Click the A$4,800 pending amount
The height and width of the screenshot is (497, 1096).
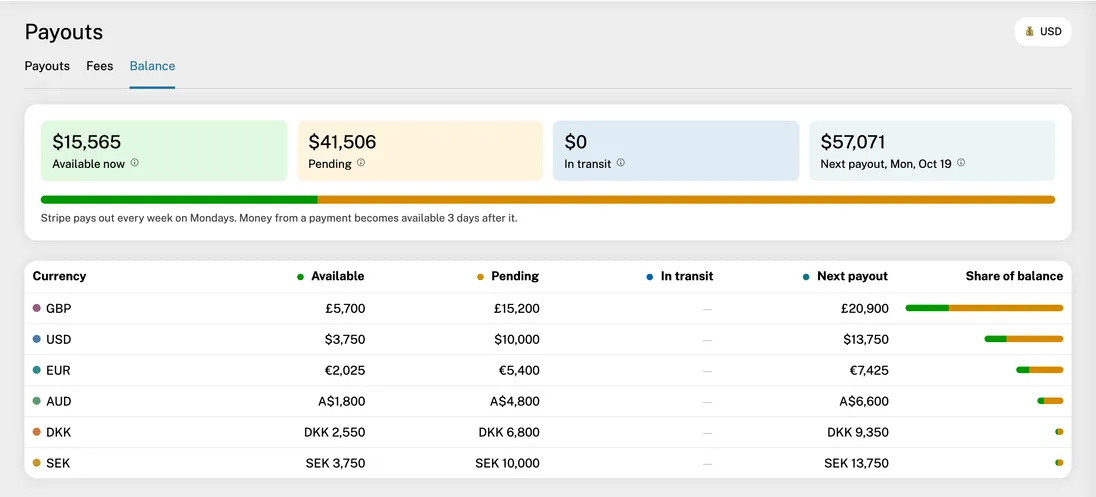point(515,401)
